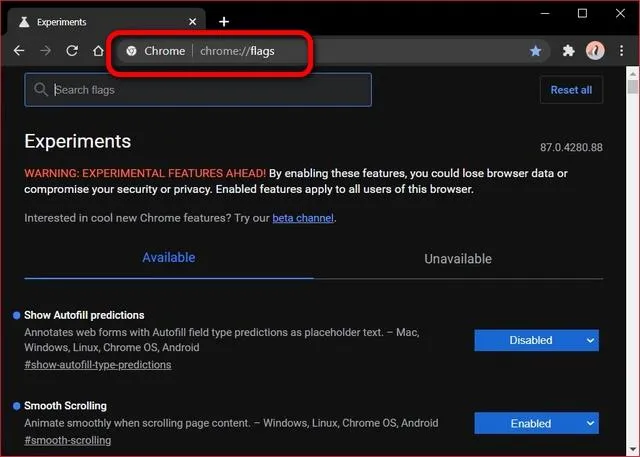Viewport: 640px width, 457px height.
Task: Open Smooth Scrolling Enabled dropdown
Action: click(536, 423)
